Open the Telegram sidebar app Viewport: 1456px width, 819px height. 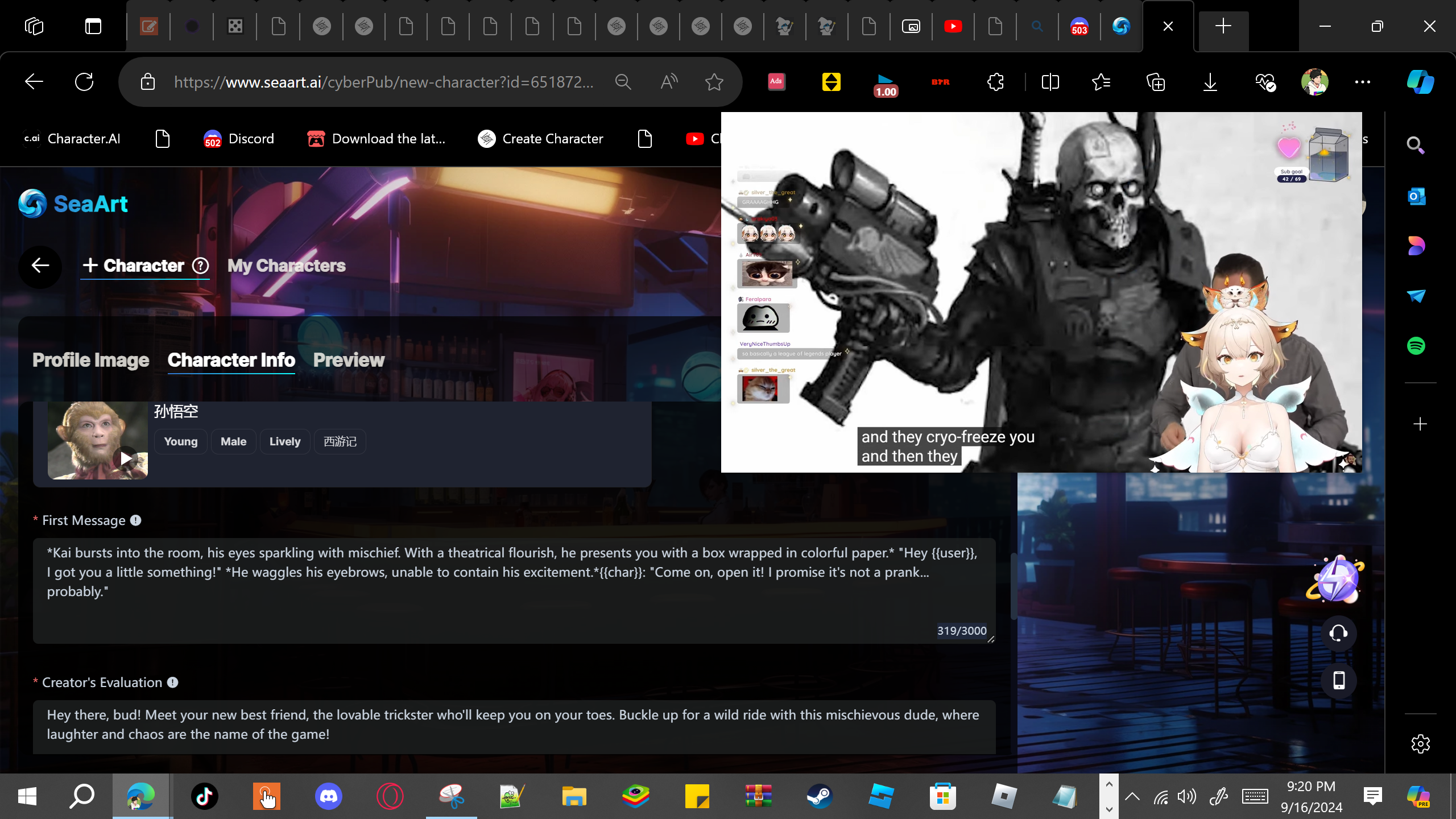click(x=1416, y=296)
